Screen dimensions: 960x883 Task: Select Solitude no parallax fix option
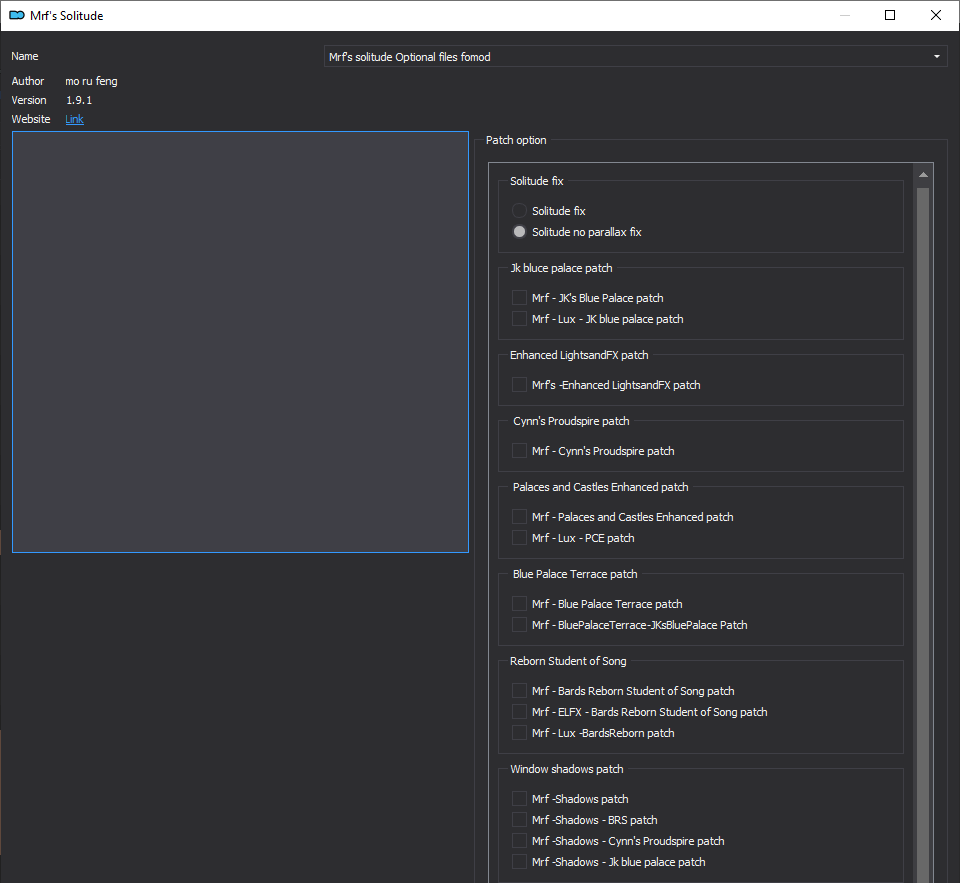click(x=519, y=232)
